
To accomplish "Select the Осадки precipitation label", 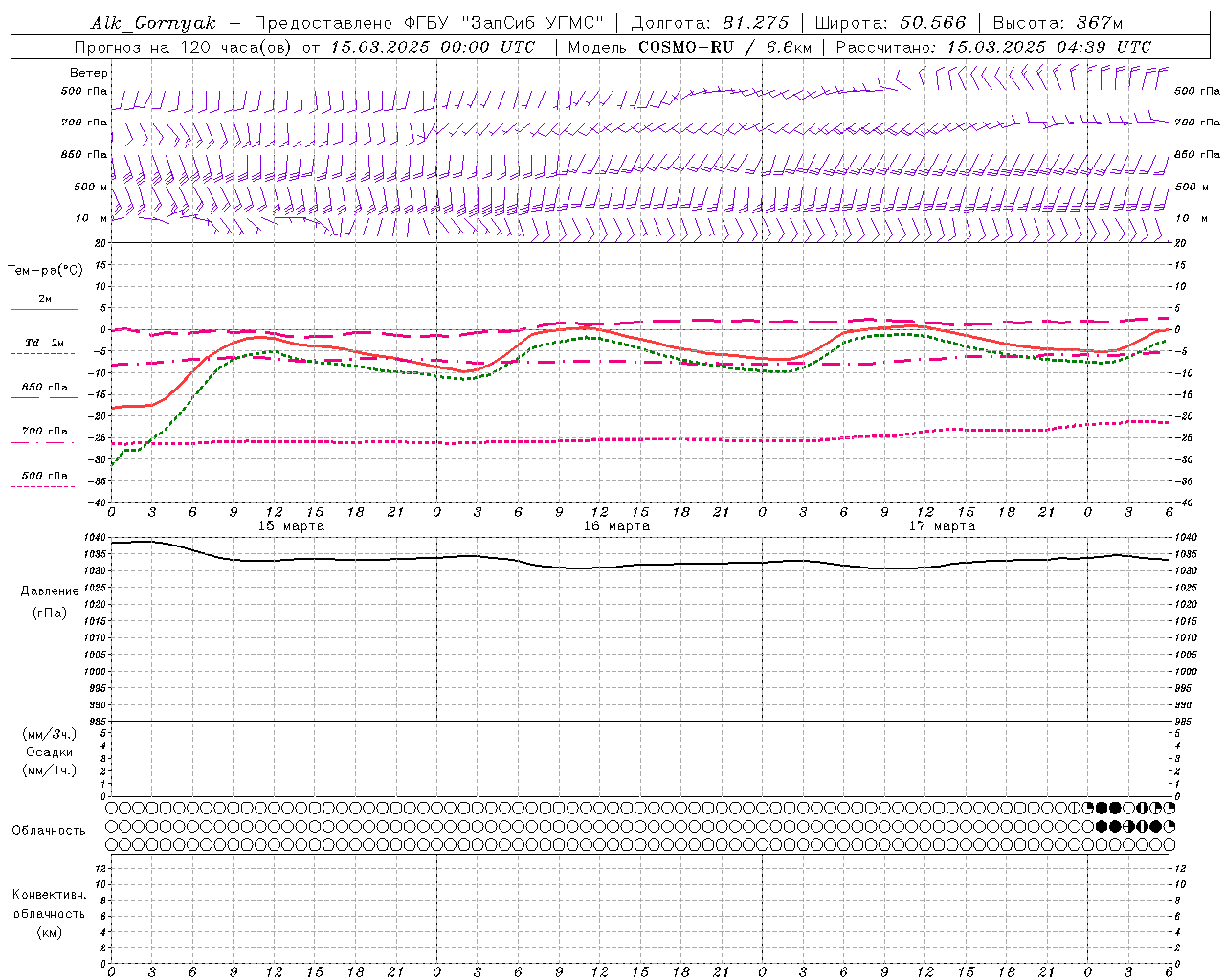I will click(50, 752).
